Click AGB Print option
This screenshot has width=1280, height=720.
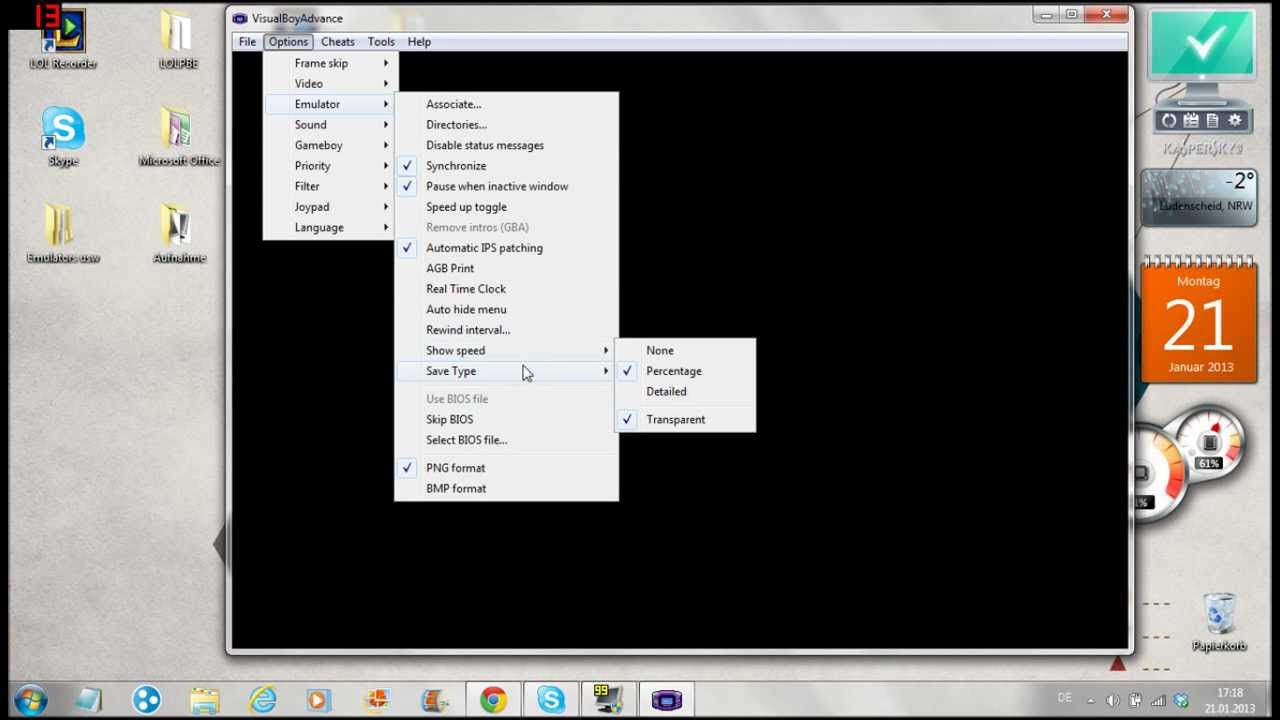506,268
